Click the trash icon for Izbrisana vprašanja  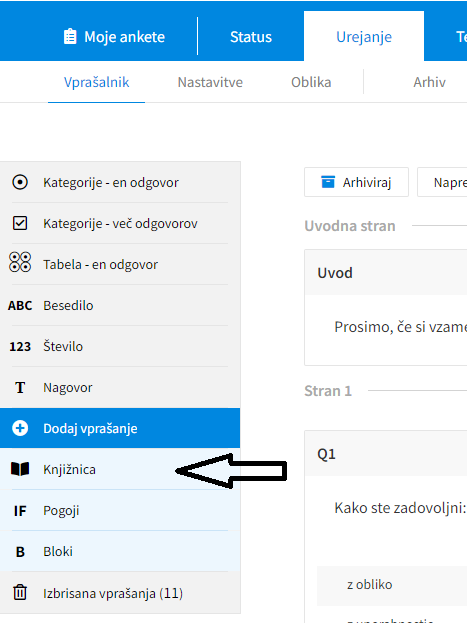pyautogui.click(x=20, y=592)
